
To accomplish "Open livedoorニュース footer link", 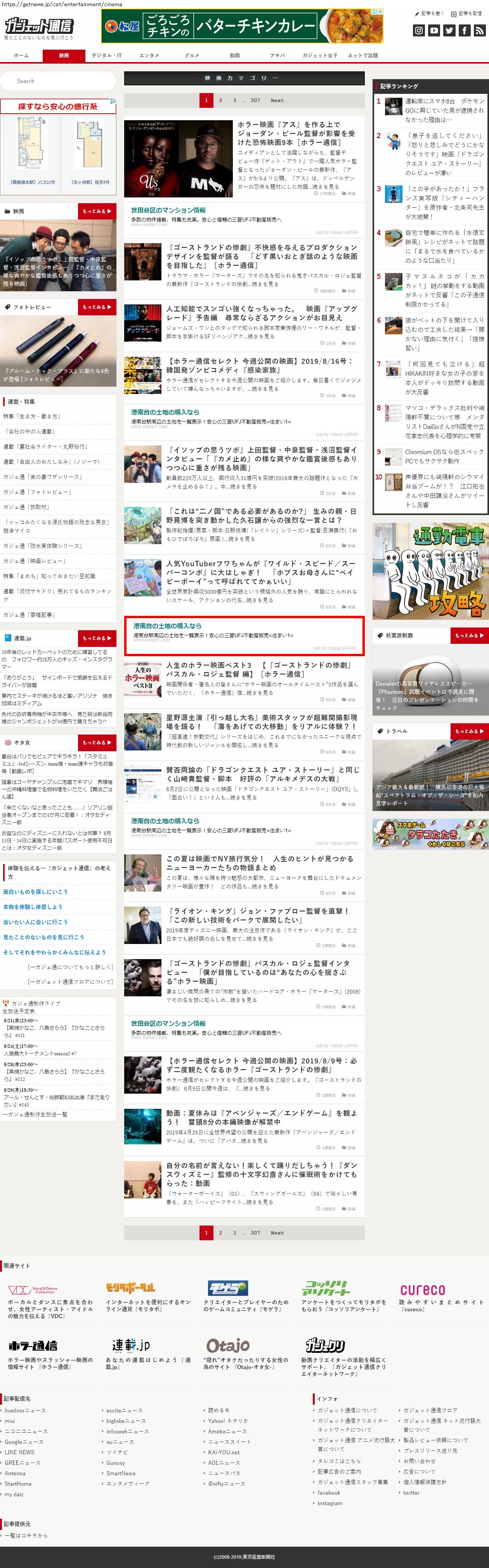I will coord(25,1411).
